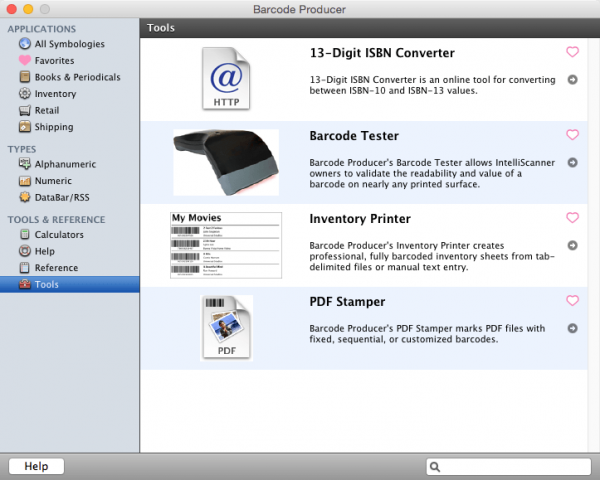This screenshot has height=480, width=600.
Task: Click the pink Favorites heart icon in sidebar
Action: click(x=25, y=60)
